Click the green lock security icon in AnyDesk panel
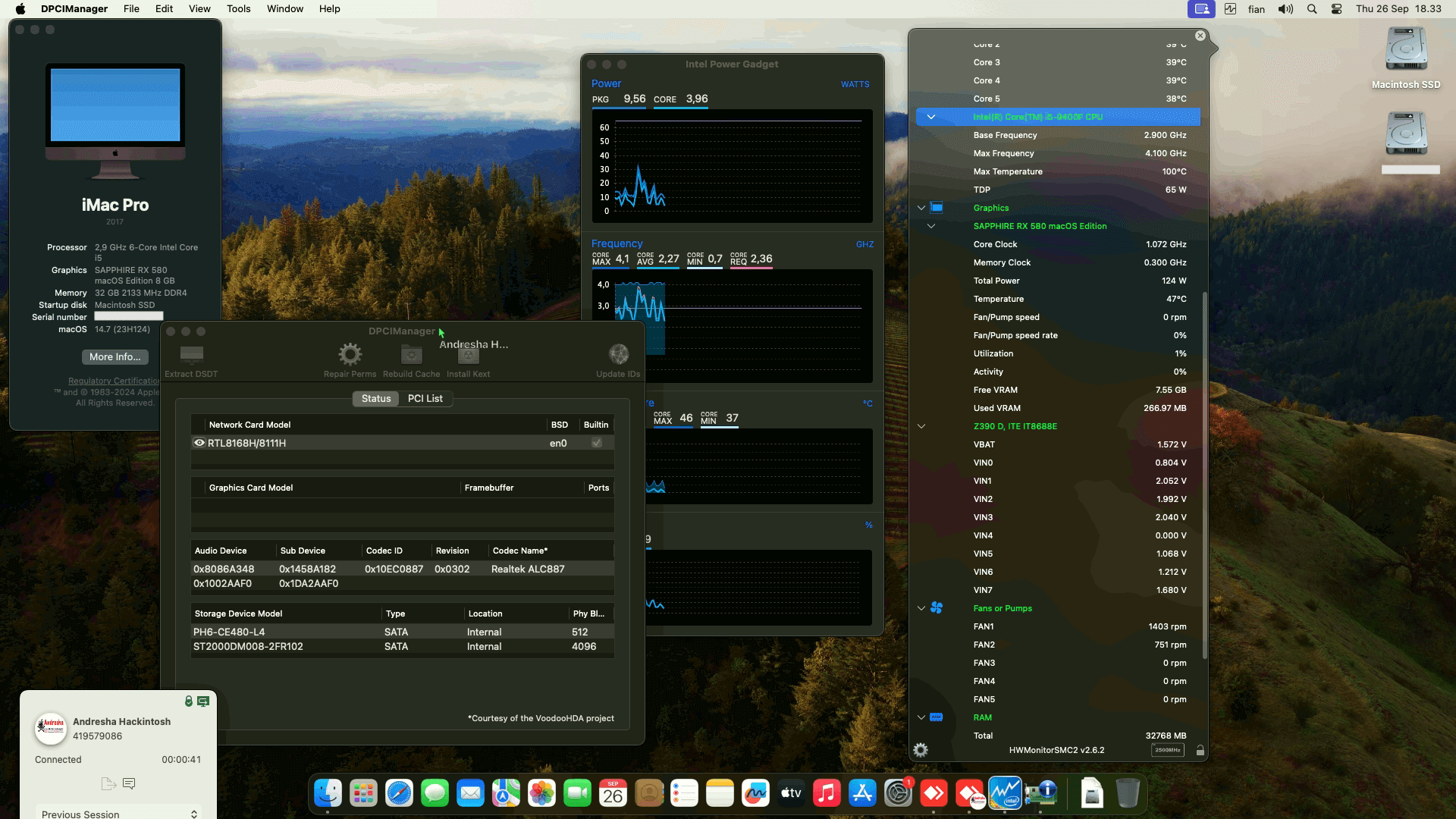This screenshot has height=819, width=1456. tap(189, 701)
